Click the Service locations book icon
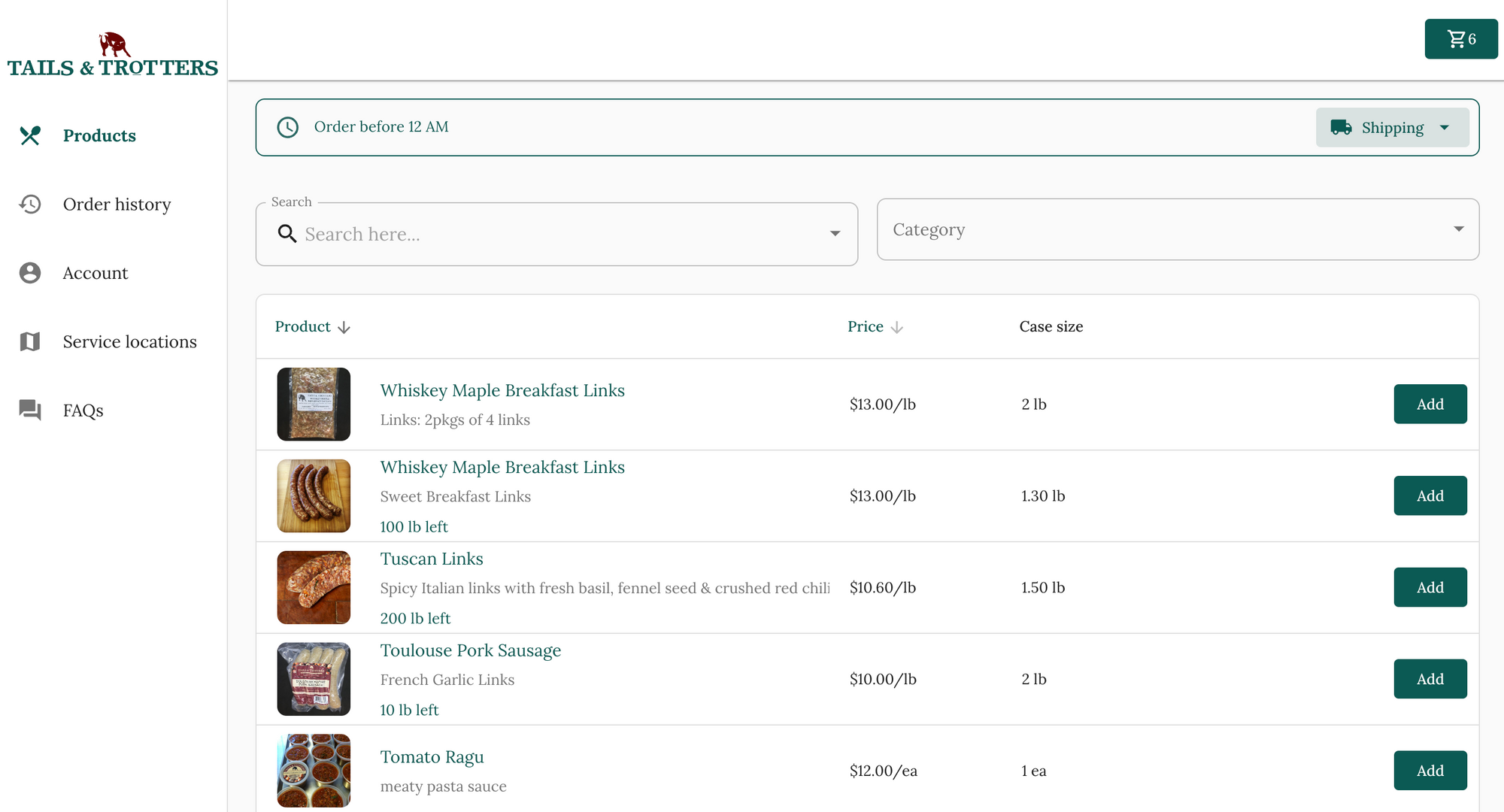1504x812 pixels. (x=30, y=342)
